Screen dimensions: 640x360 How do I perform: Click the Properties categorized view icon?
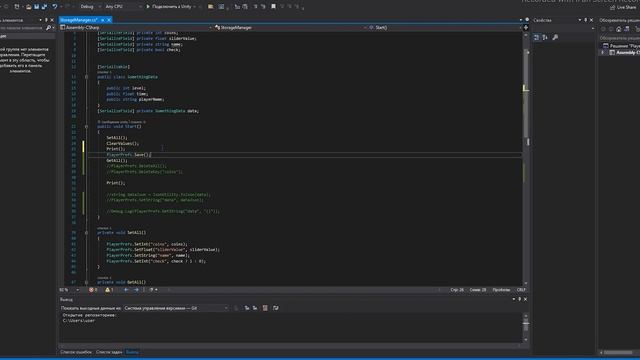tap(536, 38)
